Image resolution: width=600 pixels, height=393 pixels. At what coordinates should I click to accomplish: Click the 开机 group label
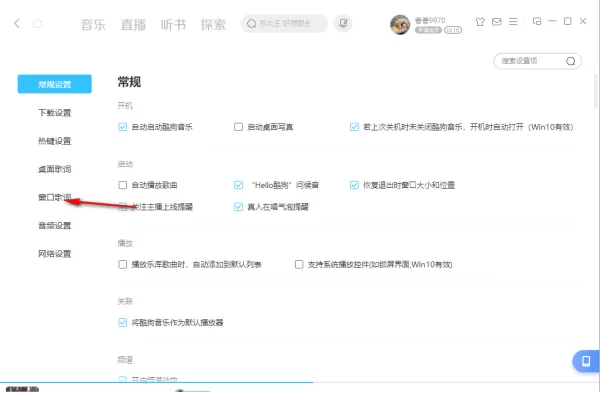(x=125, y=106)
